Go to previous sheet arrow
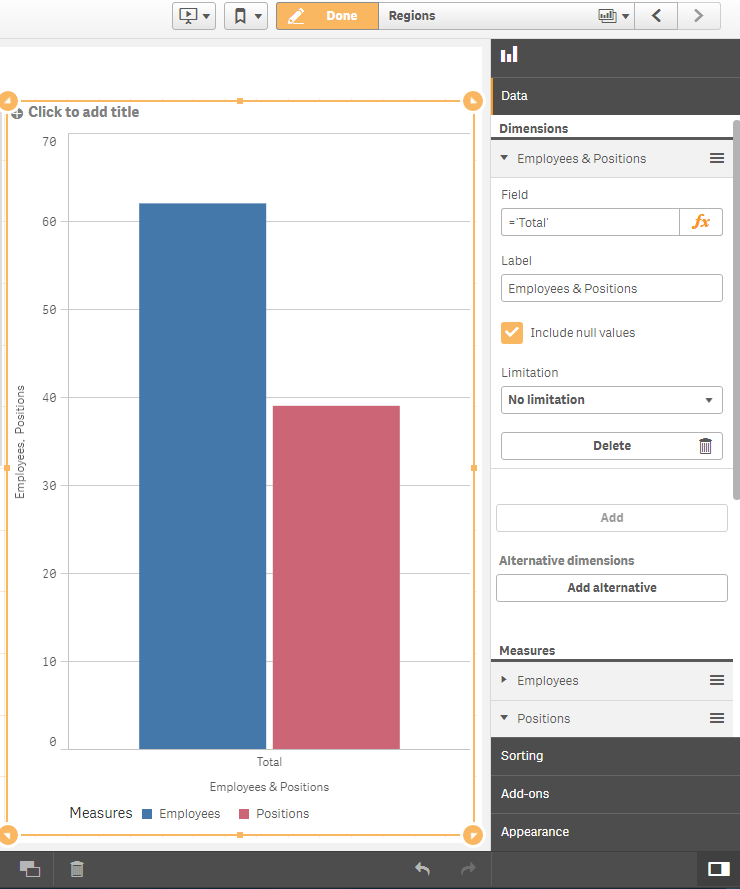 pos(656,16)
